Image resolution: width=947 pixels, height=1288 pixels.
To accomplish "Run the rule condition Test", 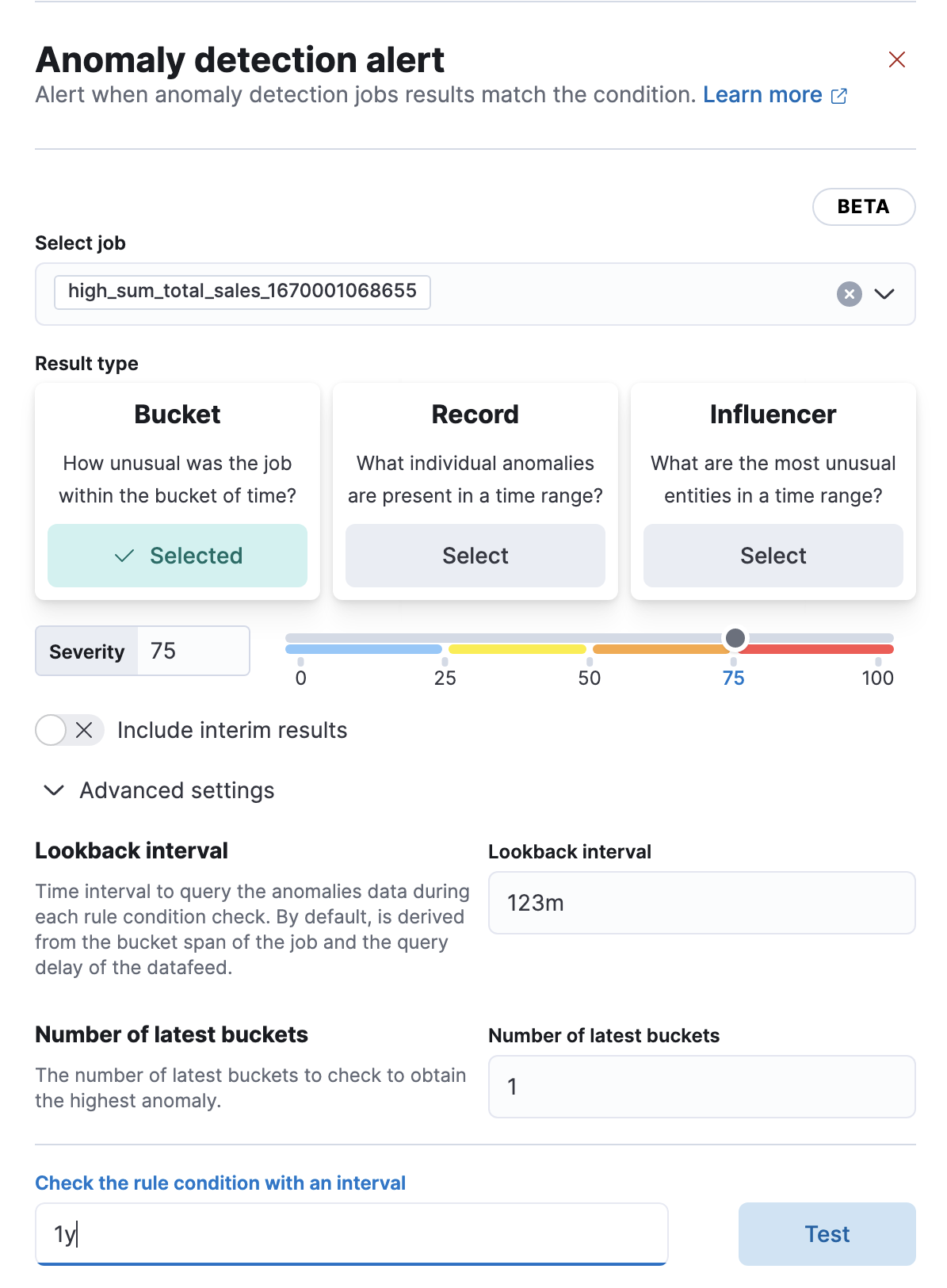I will coord(826,1234).
